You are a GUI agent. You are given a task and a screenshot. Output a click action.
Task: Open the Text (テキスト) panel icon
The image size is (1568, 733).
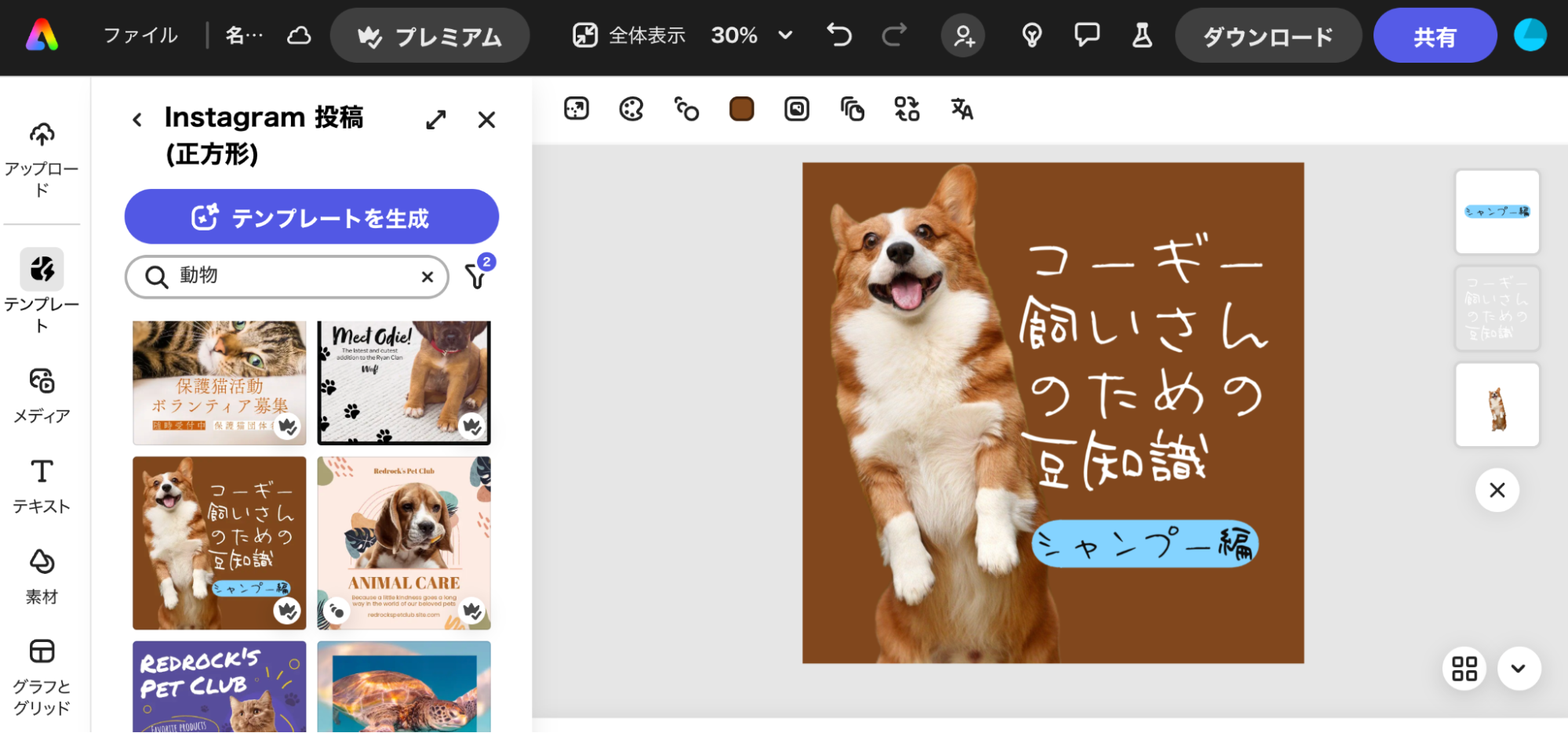click(x=42, y=471)
